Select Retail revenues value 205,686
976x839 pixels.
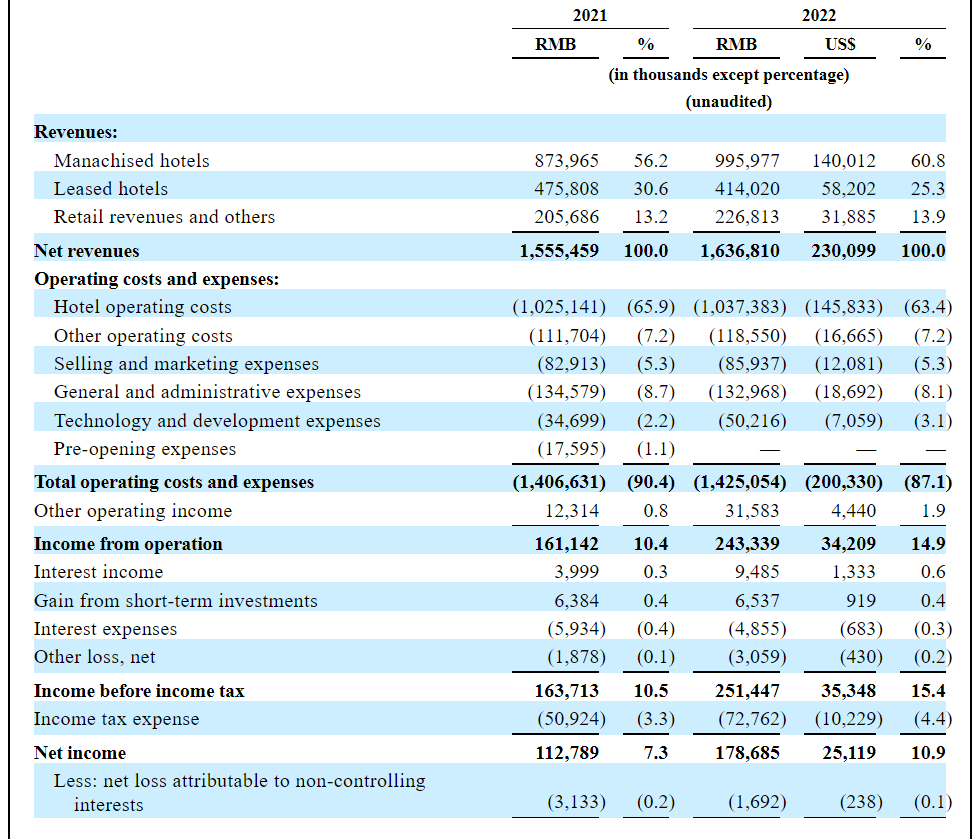[566, 217]
